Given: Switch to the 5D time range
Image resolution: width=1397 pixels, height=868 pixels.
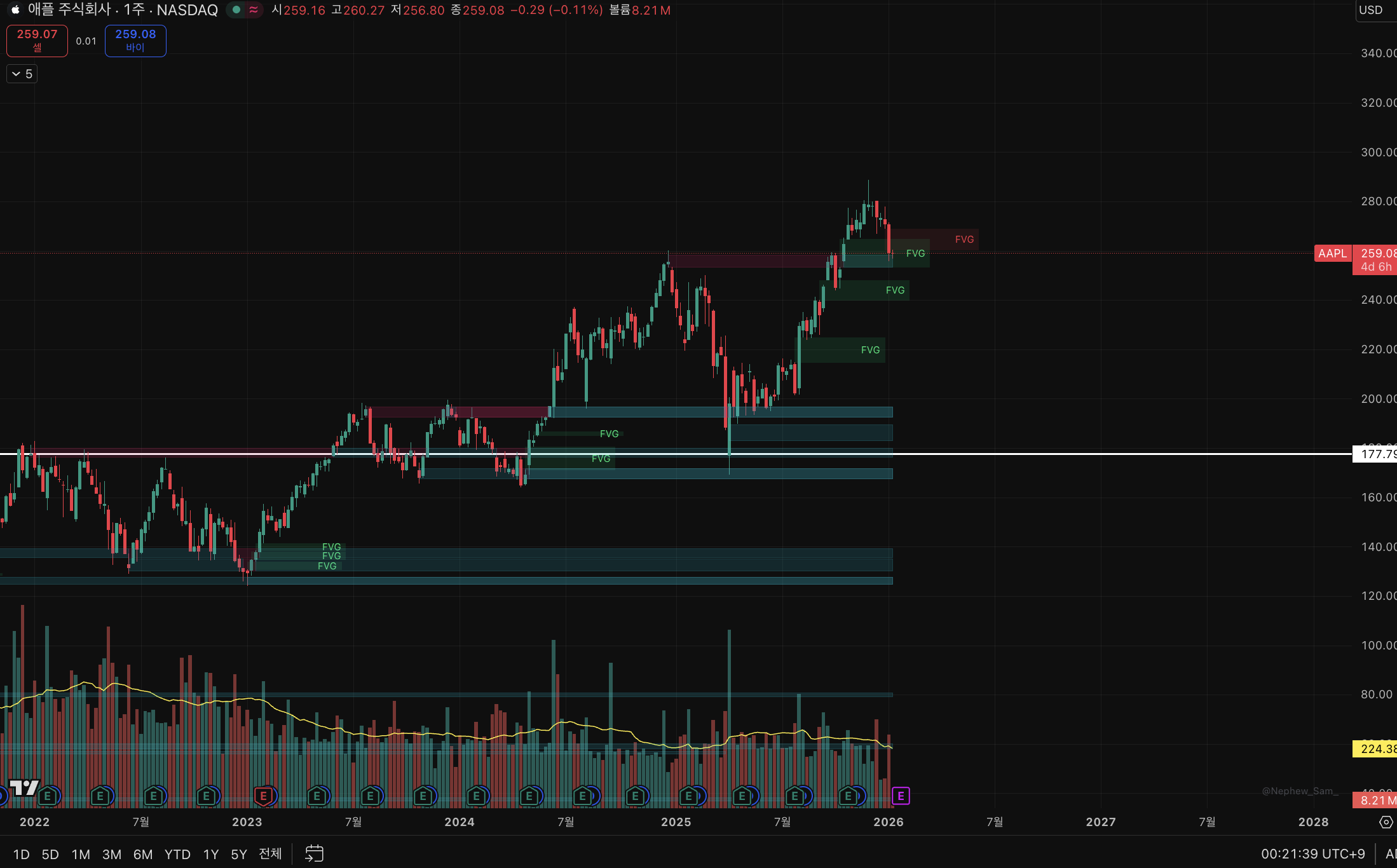Looking at the screenshot, I should pyautogui.click(x=50, y=854).
